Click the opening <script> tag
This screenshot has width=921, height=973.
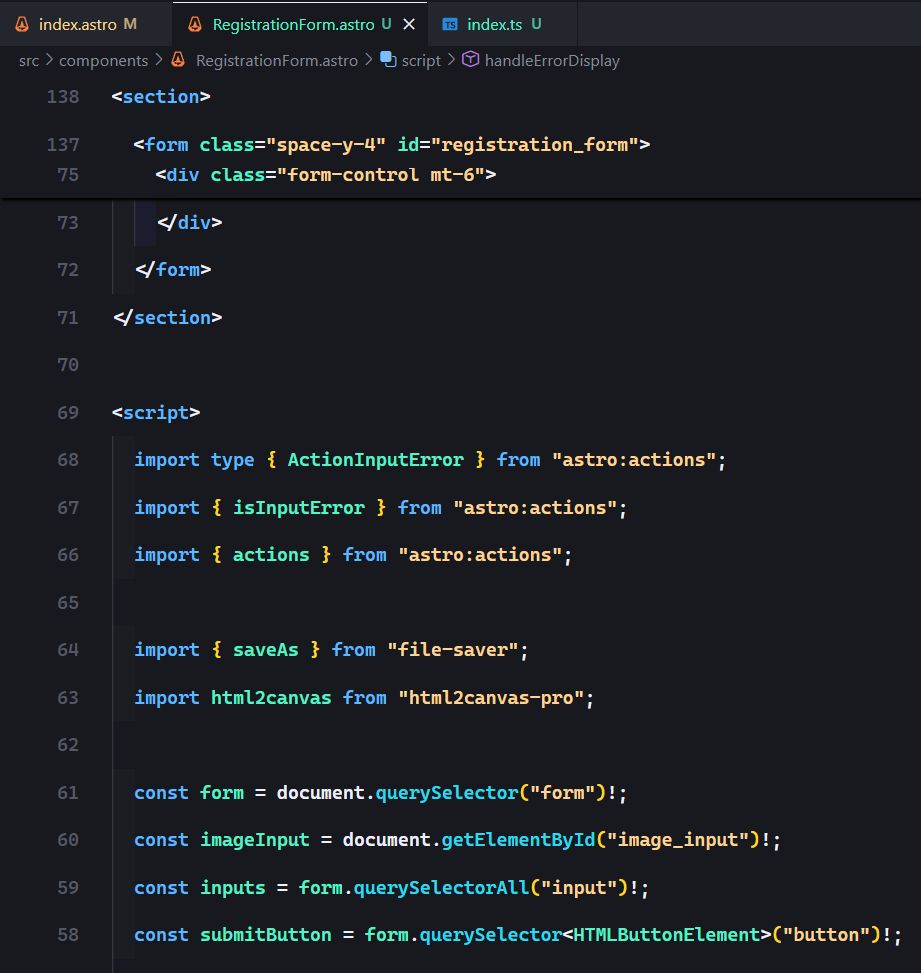pos(156,413)
